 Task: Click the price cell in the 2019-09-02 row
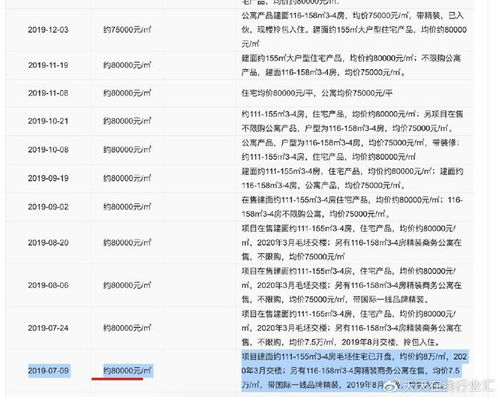pyautogui.click(x=127, y=207)
